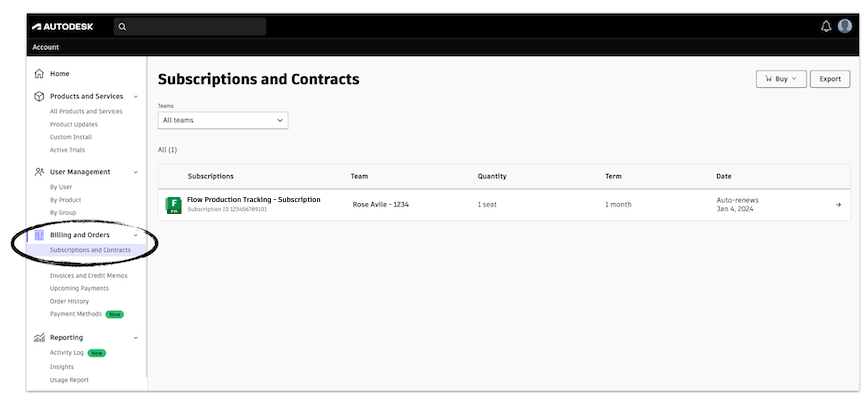Open the user profile avatar
Viewport: 864px width, 408px height.
coord(845,26)
